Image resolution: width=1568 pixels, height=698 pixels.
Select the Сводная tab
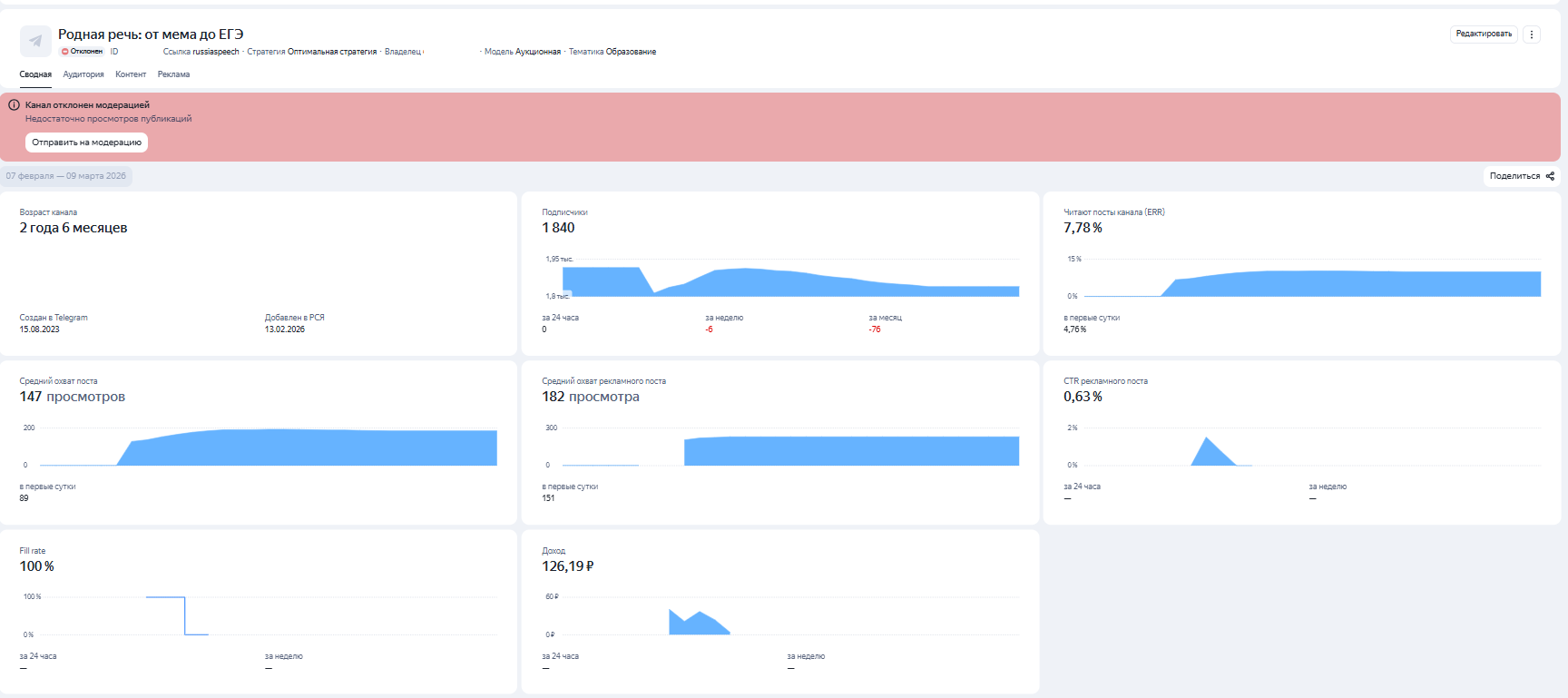click(35, 74)
